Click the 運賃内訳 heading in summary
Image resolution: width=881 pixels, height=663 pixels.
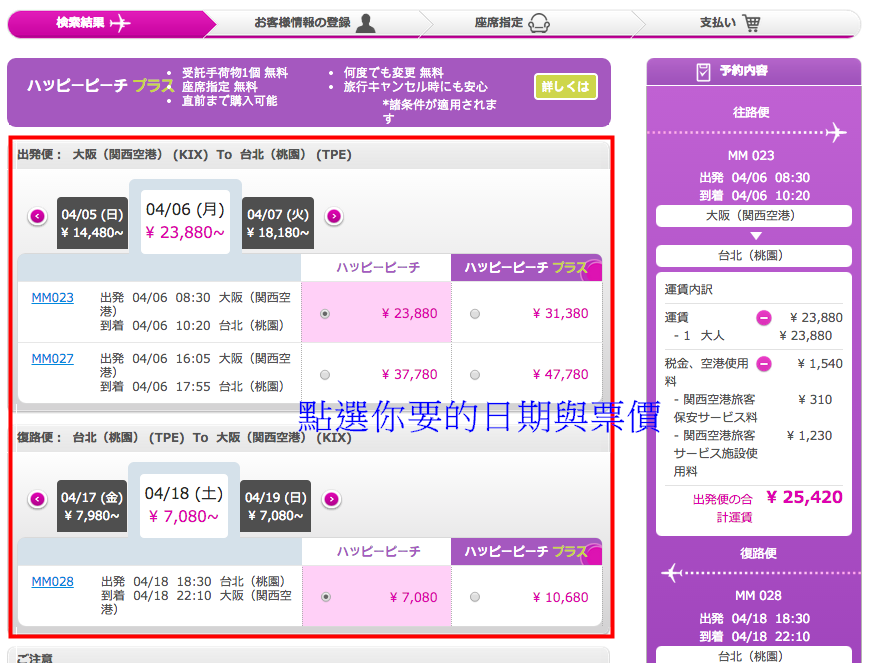point(688,289)
